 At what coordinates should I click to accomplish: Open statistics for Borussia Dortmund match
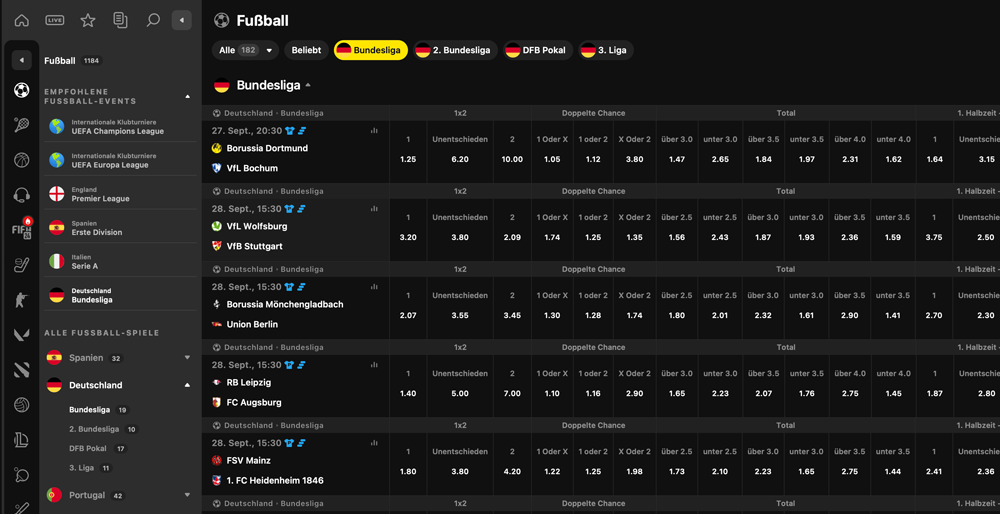pos(374,130)
